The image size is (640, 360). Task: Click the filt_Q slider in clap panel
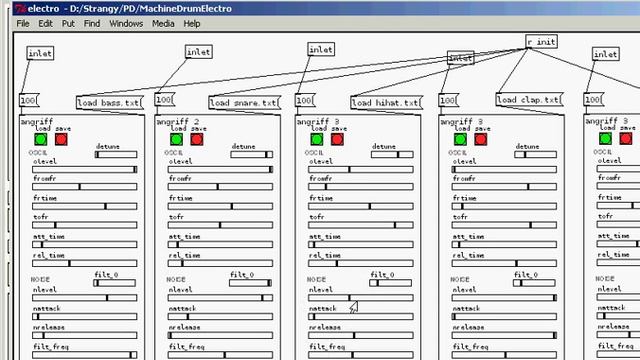coord(534,283)
